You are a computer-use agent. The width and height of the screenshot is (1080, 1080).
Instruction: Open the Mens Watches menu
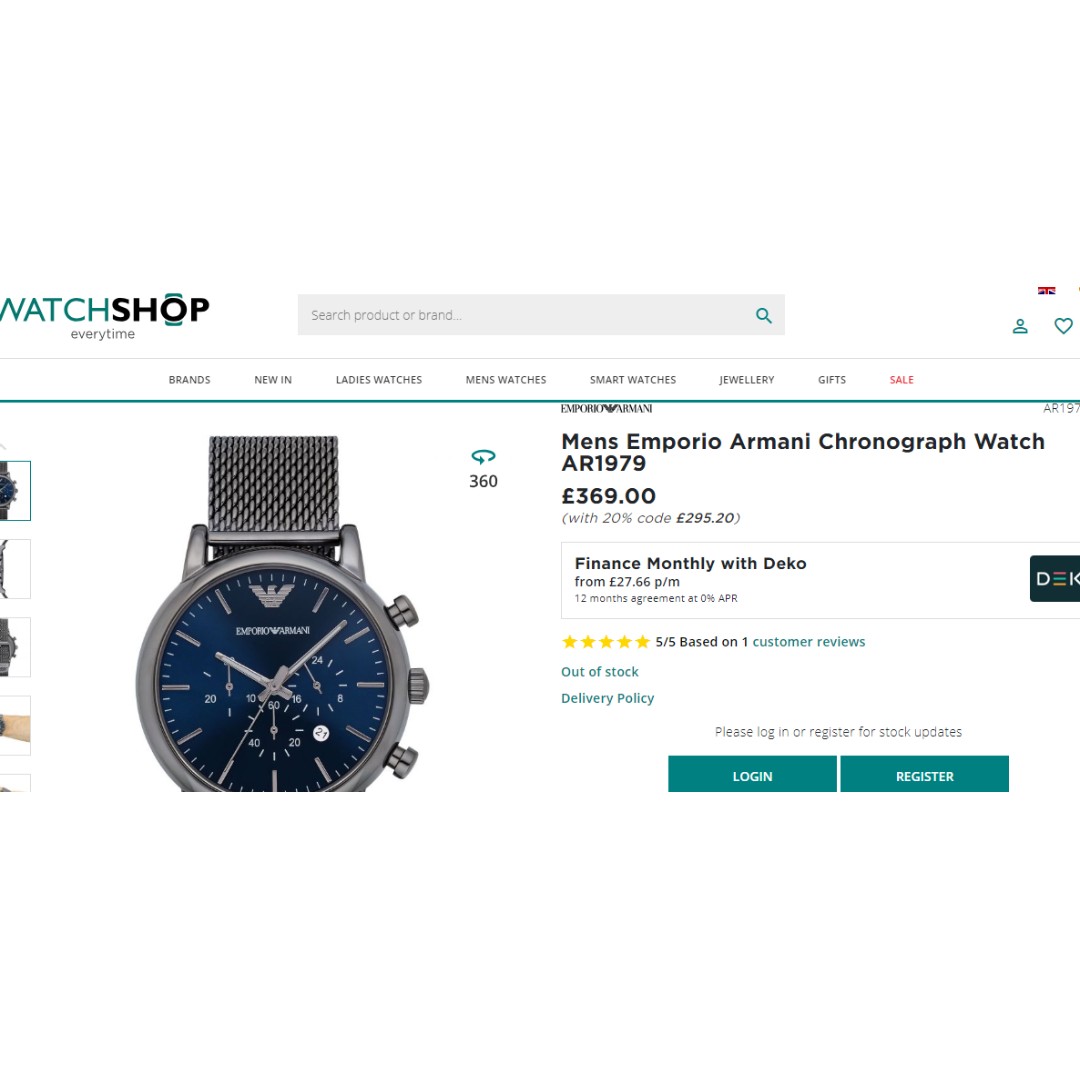coord(506,380)
